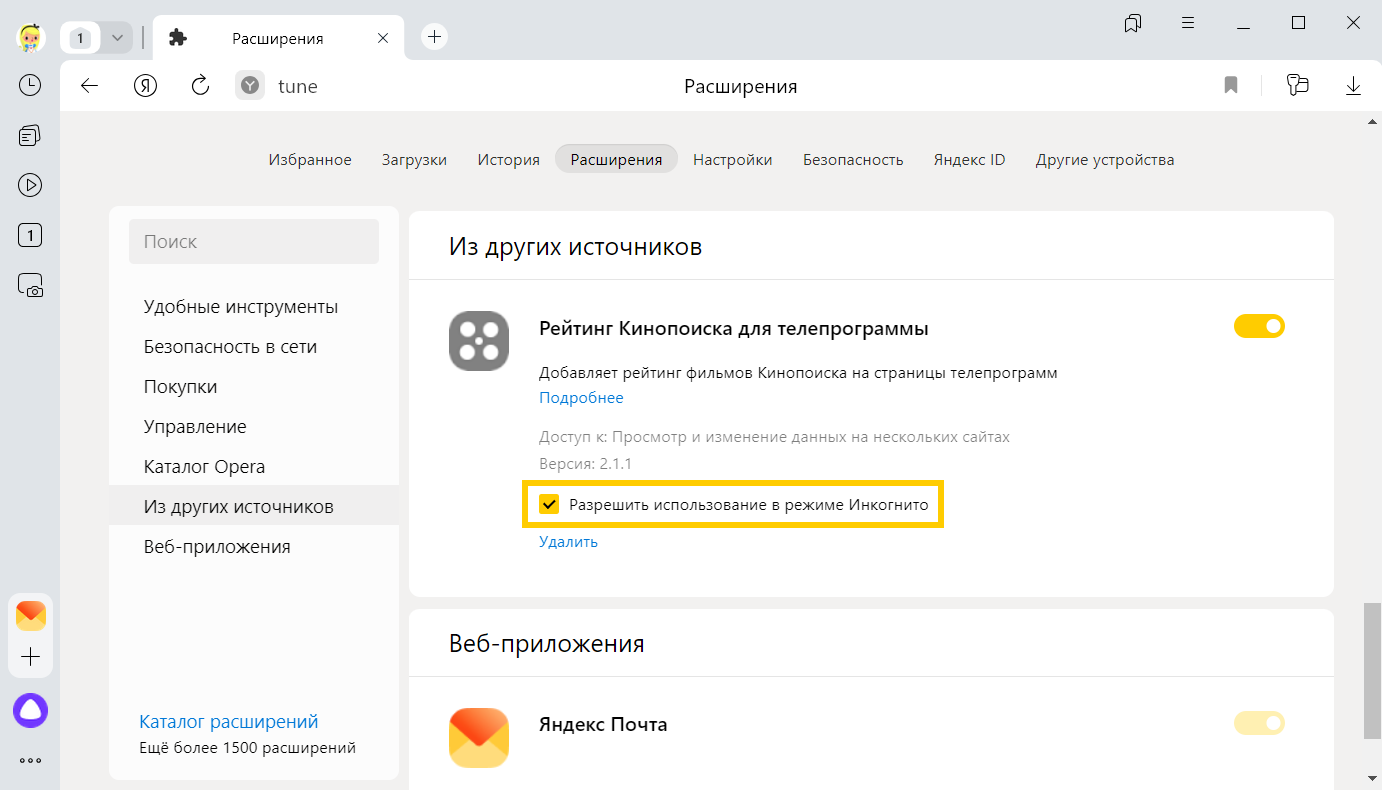
Task: Switch to the Избранное tab
Action: point(310,159)
